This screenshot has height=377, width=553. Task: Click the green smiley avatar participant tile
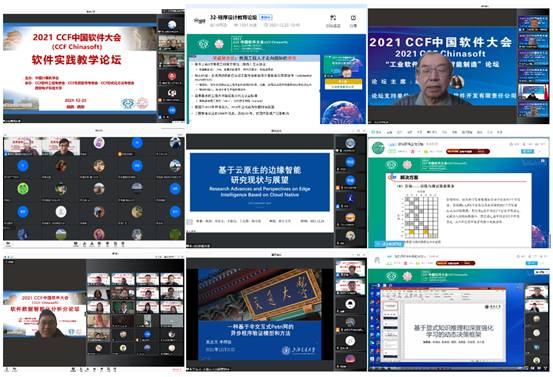[x=23, y=188]
